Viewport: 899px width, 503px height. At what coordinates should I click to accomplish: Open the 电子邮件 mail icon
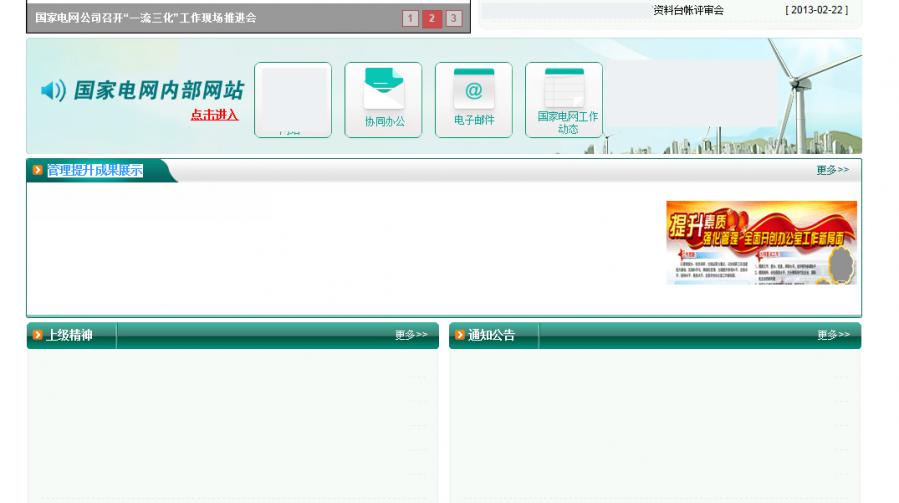coord(473,99)
